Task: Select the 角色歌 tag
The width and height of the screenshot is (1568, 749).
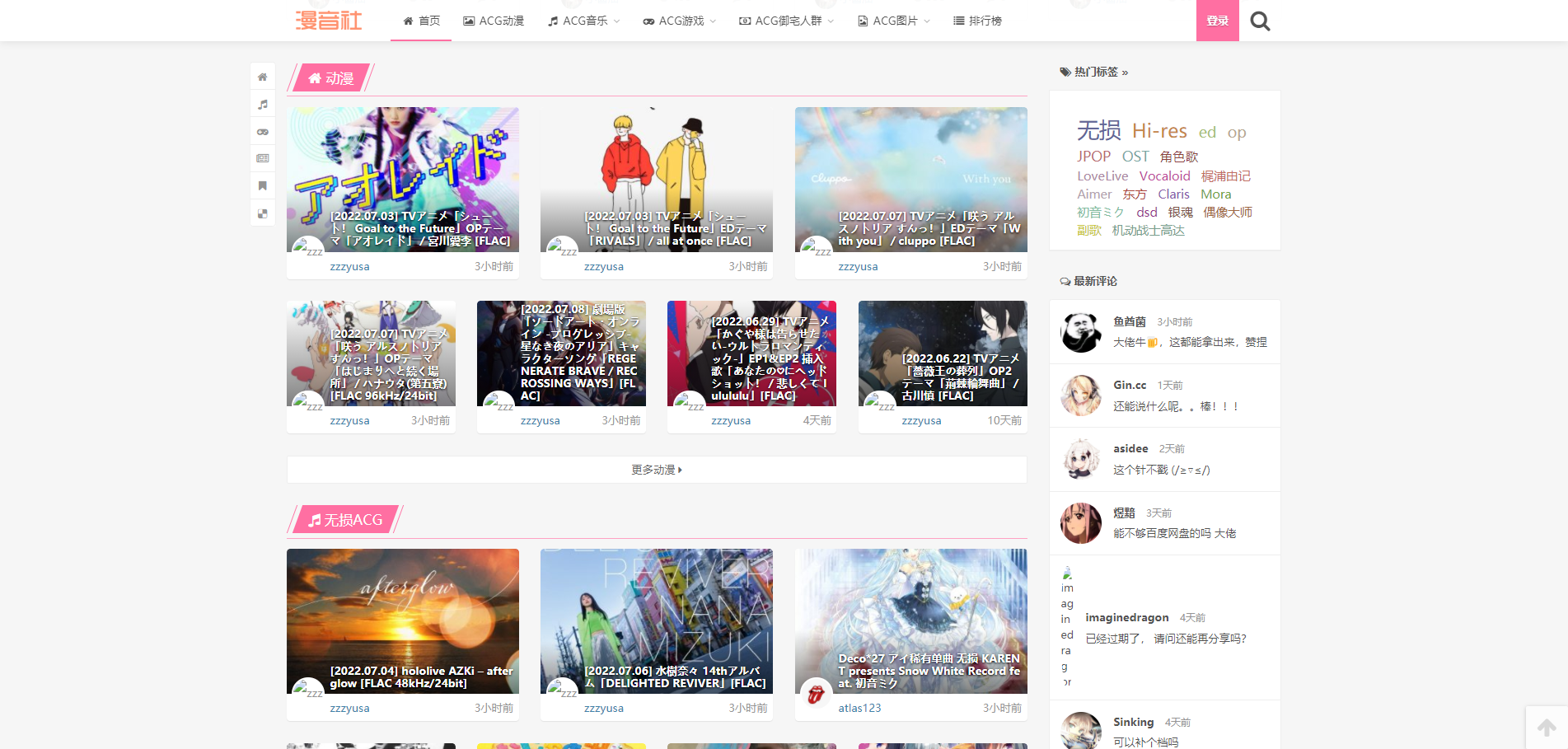Action: [x=1179, y=157]
